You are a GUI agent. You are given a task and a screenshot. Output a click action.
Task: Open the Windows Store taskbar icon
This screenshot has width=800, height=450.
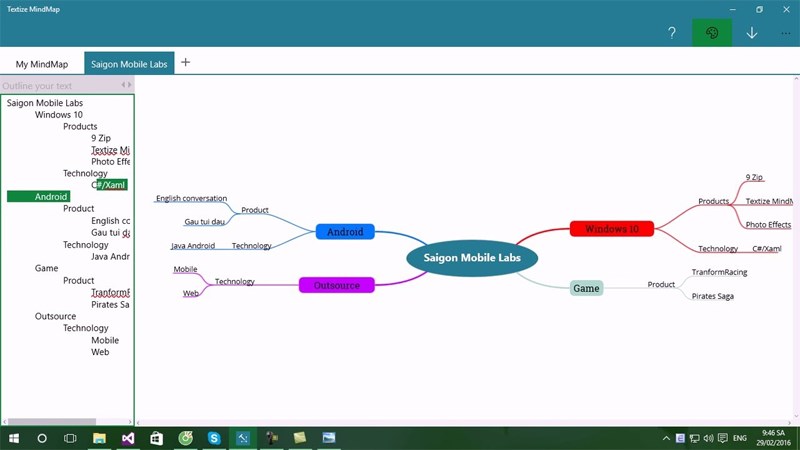pyautogui.click(x=157, y=438)
